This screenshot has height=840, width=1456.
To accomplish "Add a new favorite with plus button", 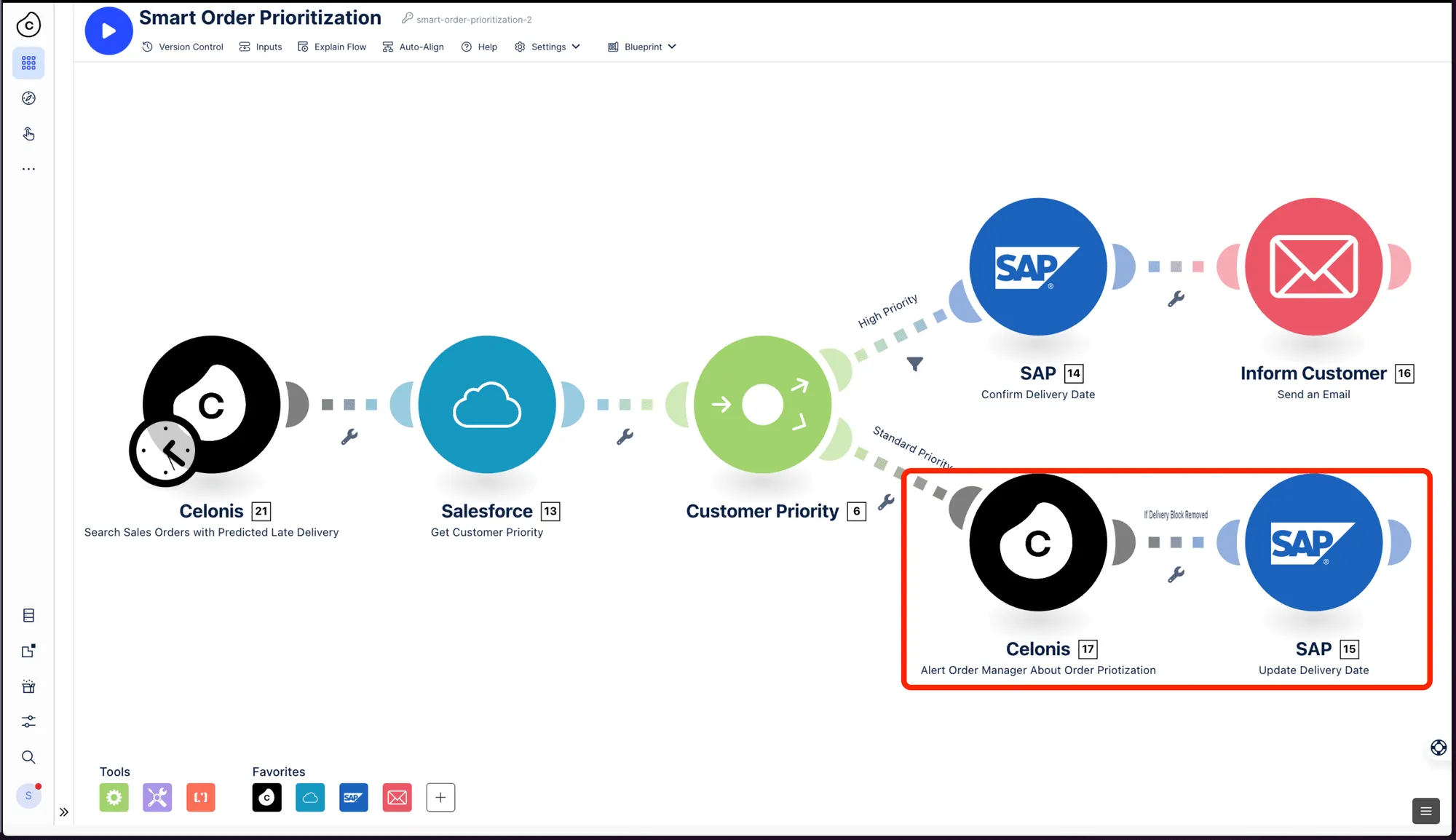I will [440, 798].
